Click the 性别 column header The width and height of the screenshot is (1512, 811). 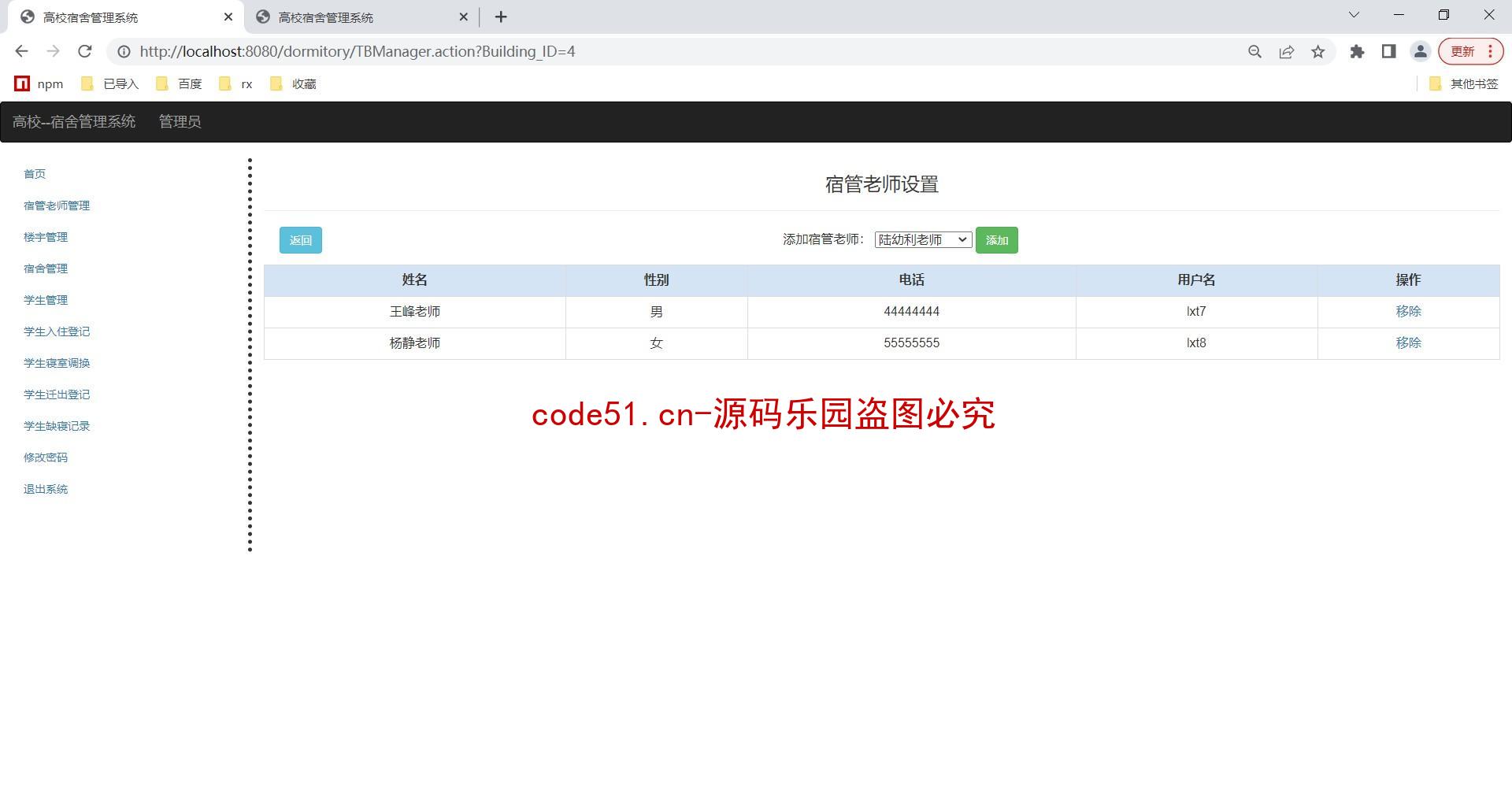pyautogui.click(x=657, y=280)
